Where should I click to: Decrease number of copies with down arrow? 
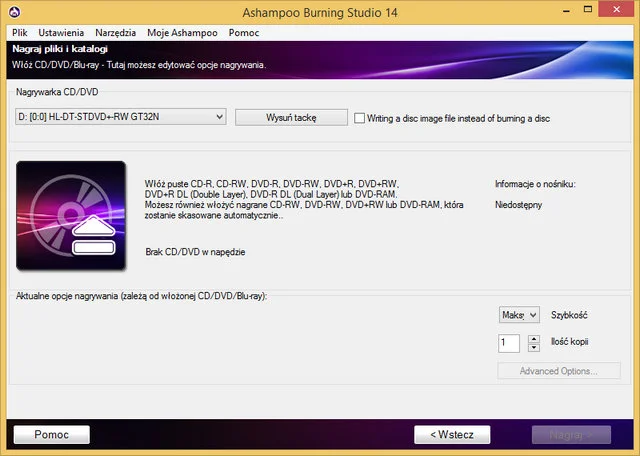(x=534, y=348)
